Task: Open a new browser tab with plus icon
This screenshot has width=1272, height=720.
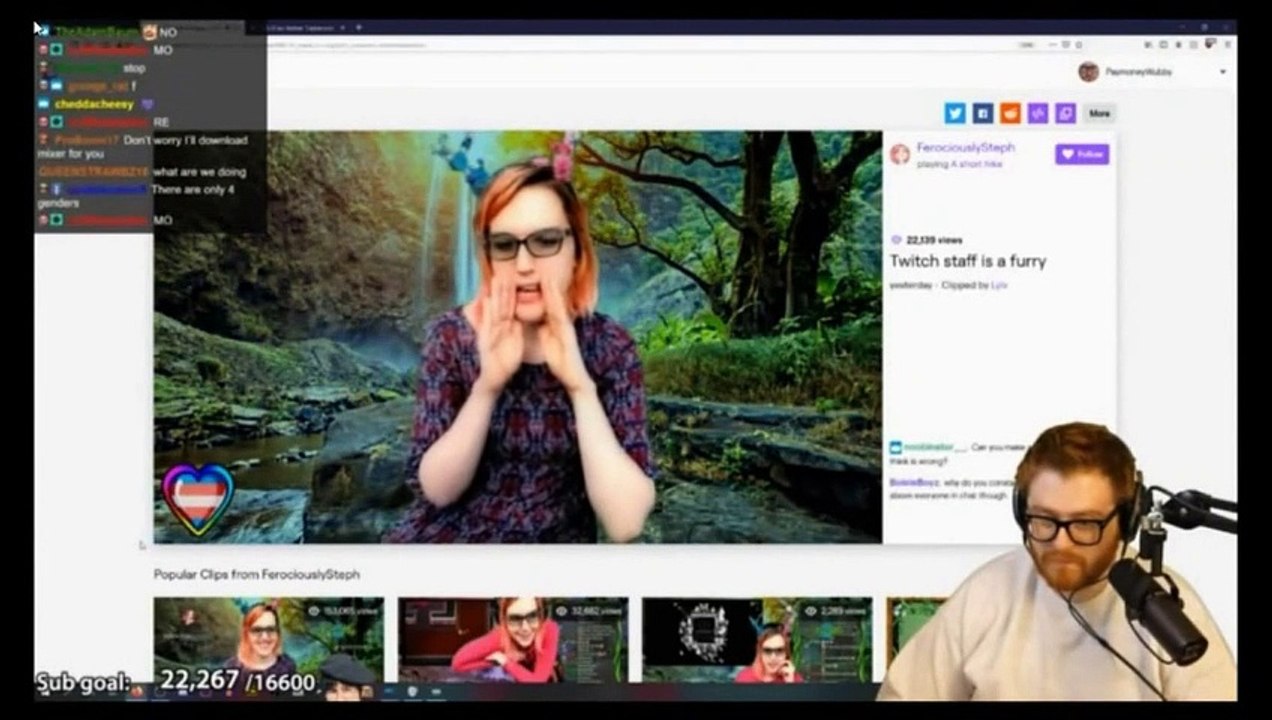Action: pyautogui.click(x=359, y=28)
